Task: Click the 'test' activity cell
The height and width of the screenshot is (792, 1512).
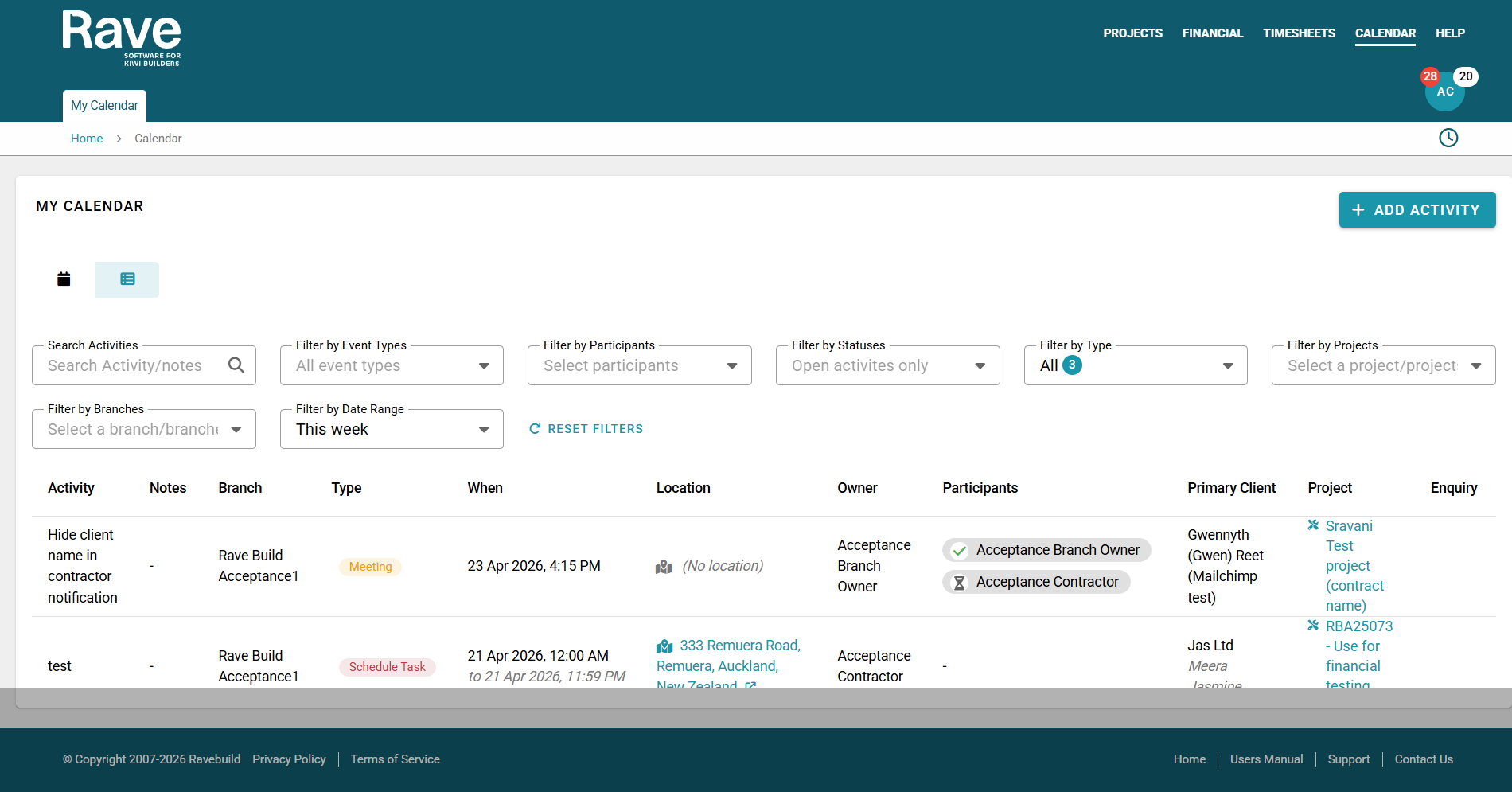Action: pyautogui.click(x=60, y=666)
